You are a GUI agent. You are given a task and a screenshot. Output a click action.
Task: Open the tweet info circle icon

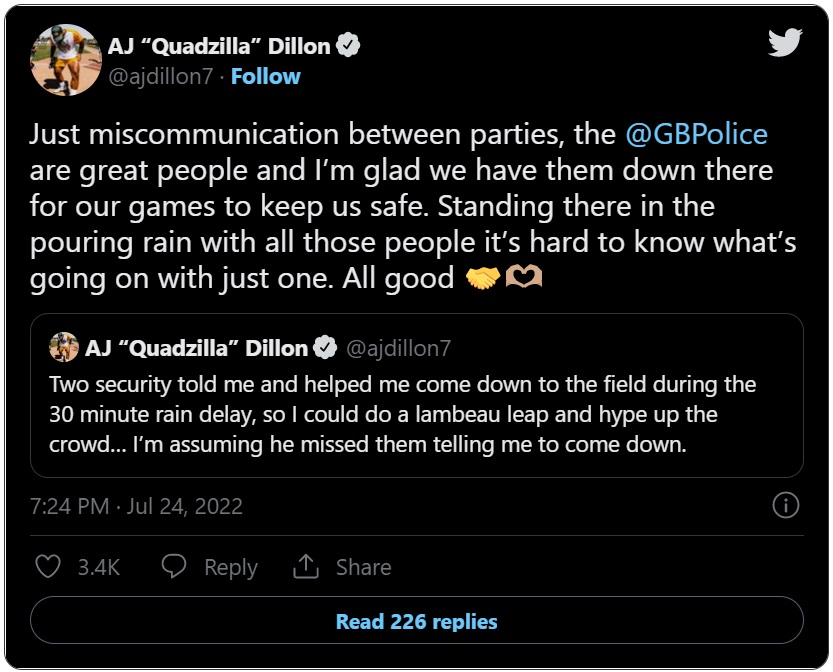coord(785,505)
